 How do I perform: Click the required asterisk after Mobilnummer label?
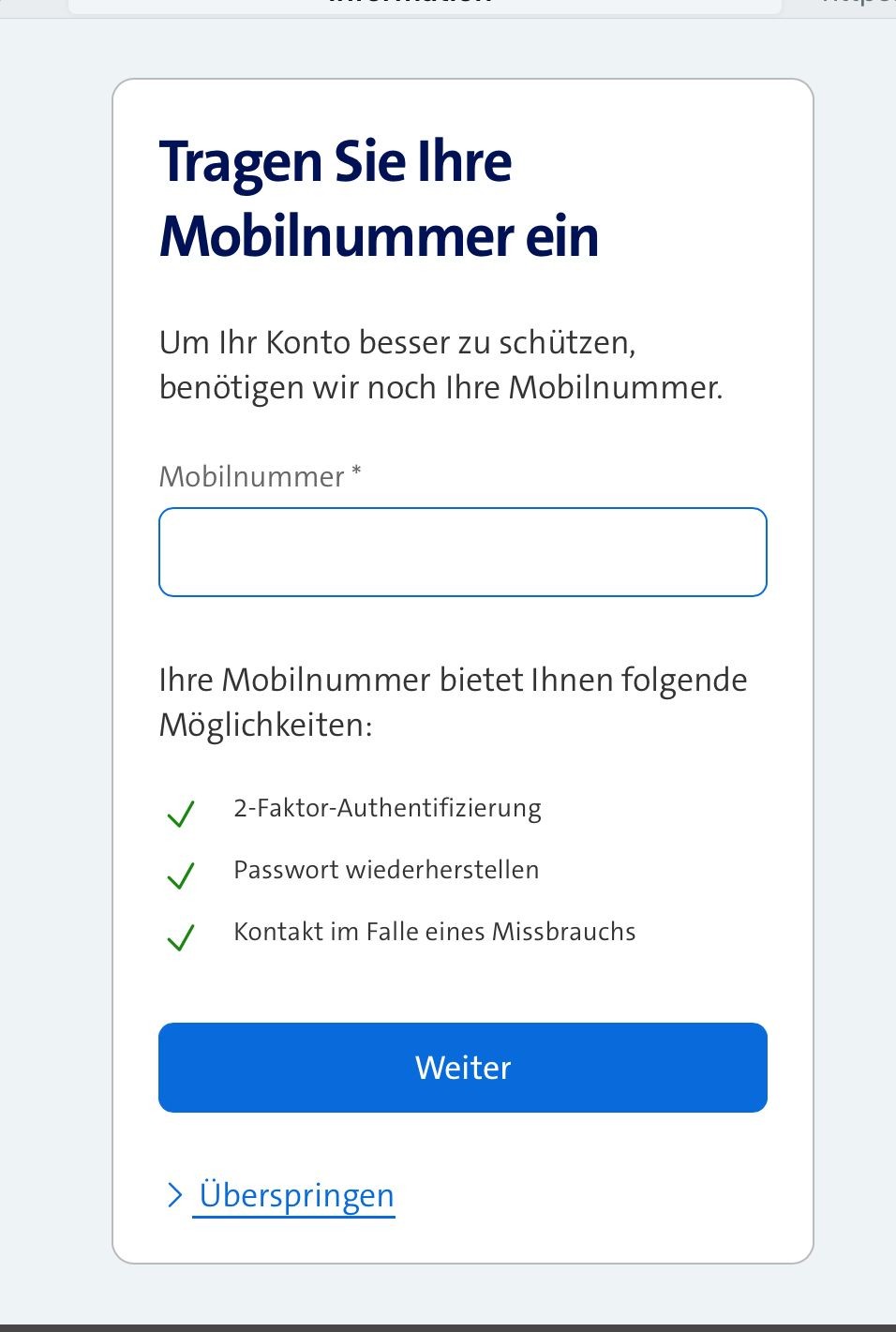[356, 471]
